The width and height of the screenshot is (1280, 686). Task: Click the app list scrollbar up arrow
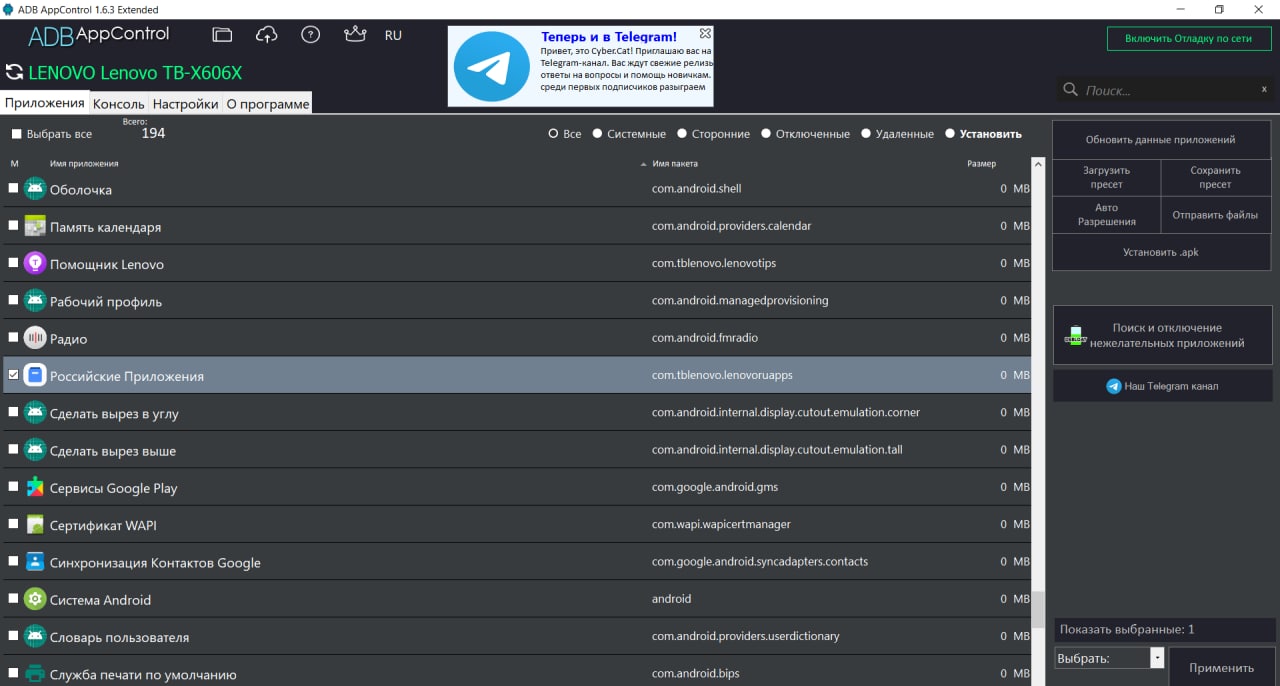pos(1038,164)
